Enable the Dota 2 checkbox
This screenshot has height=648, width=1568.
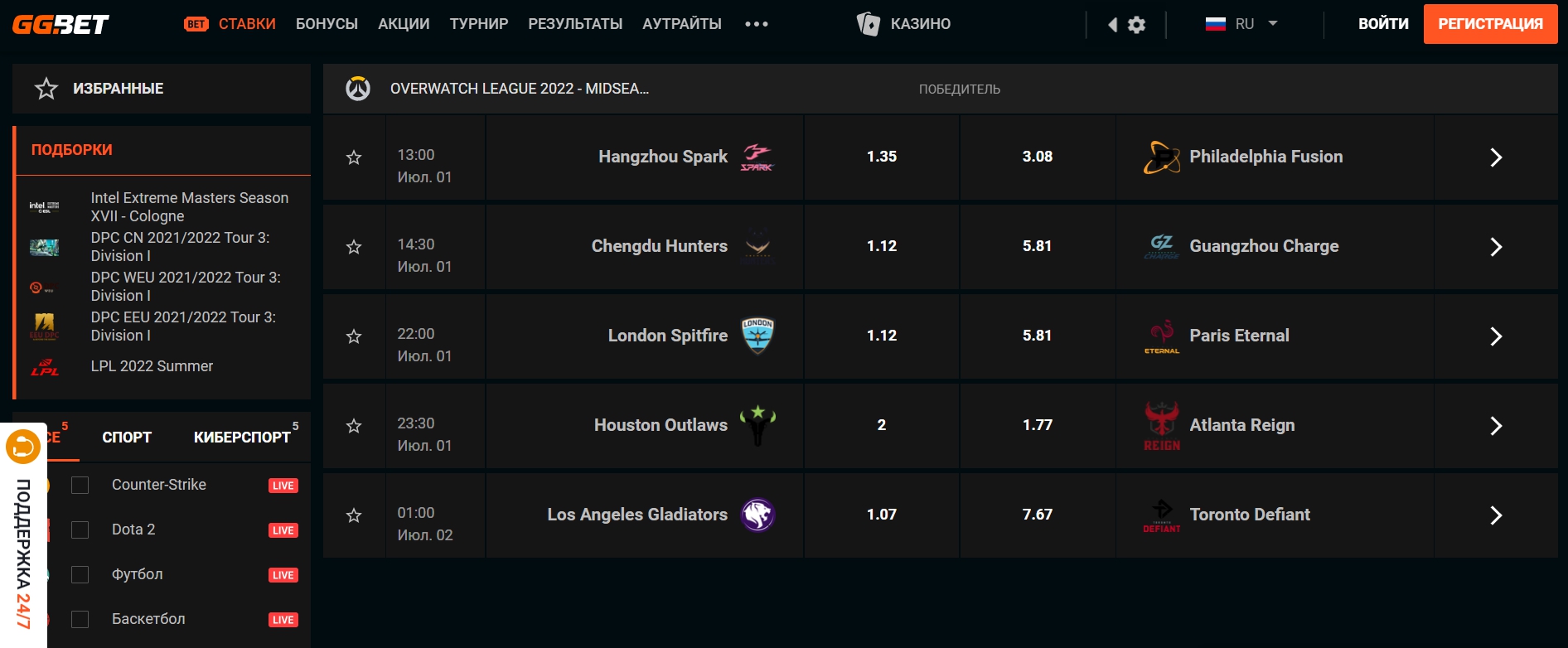(x=80, y=530)
